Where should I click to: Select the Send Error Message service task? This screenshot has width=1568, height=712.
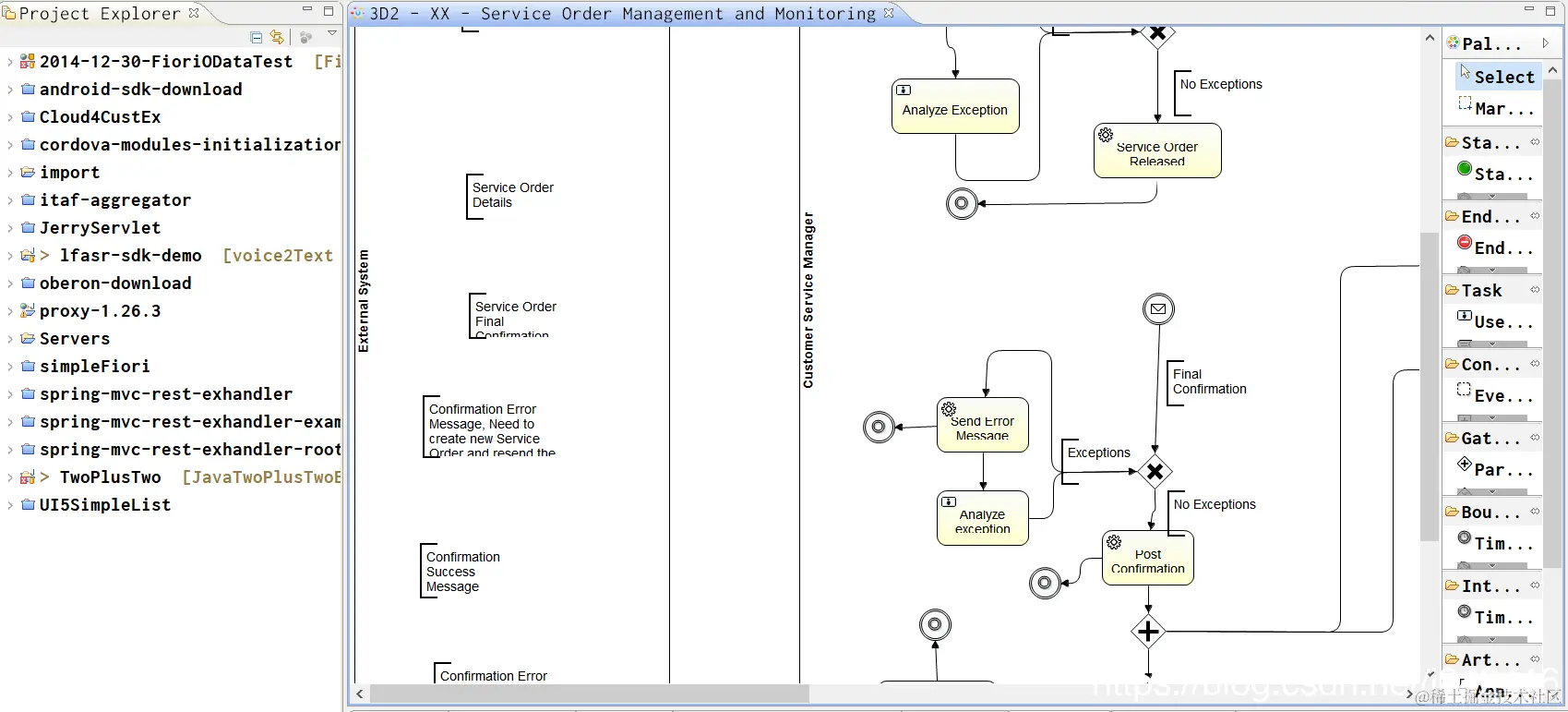point(983,425)
